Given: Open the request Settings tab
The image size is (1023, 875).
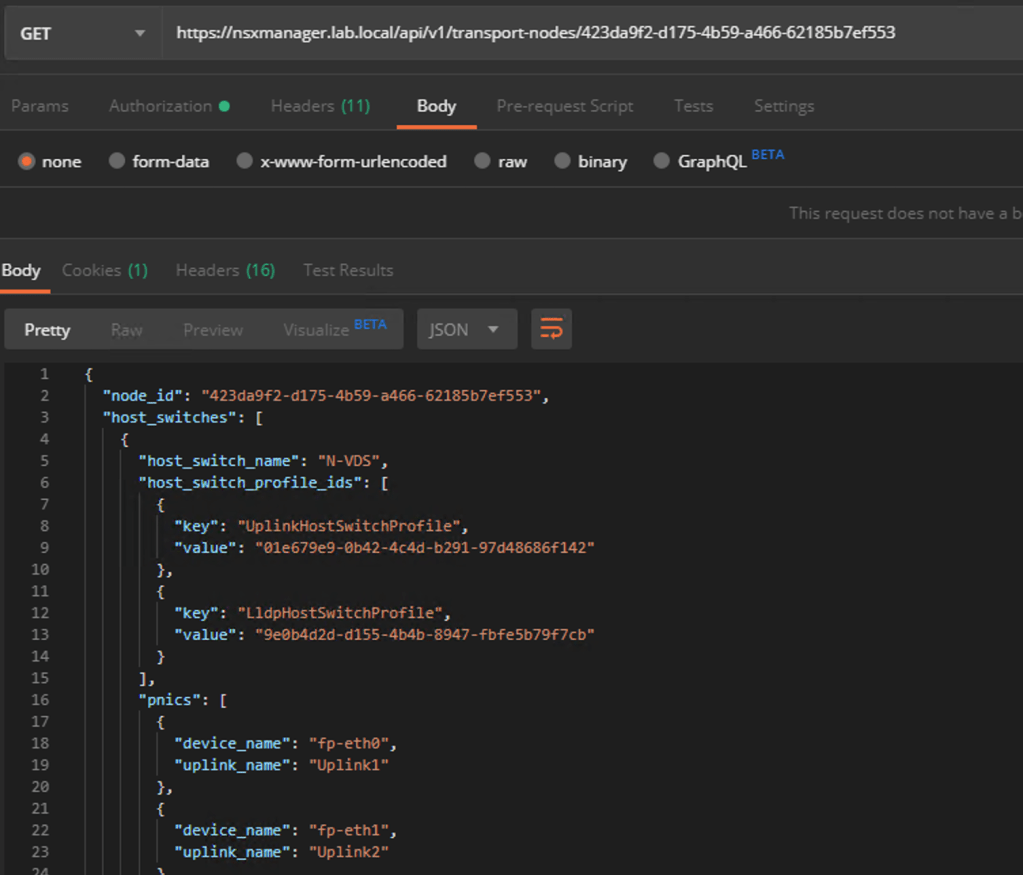Looking at the screenshot, I should [783, 106].
